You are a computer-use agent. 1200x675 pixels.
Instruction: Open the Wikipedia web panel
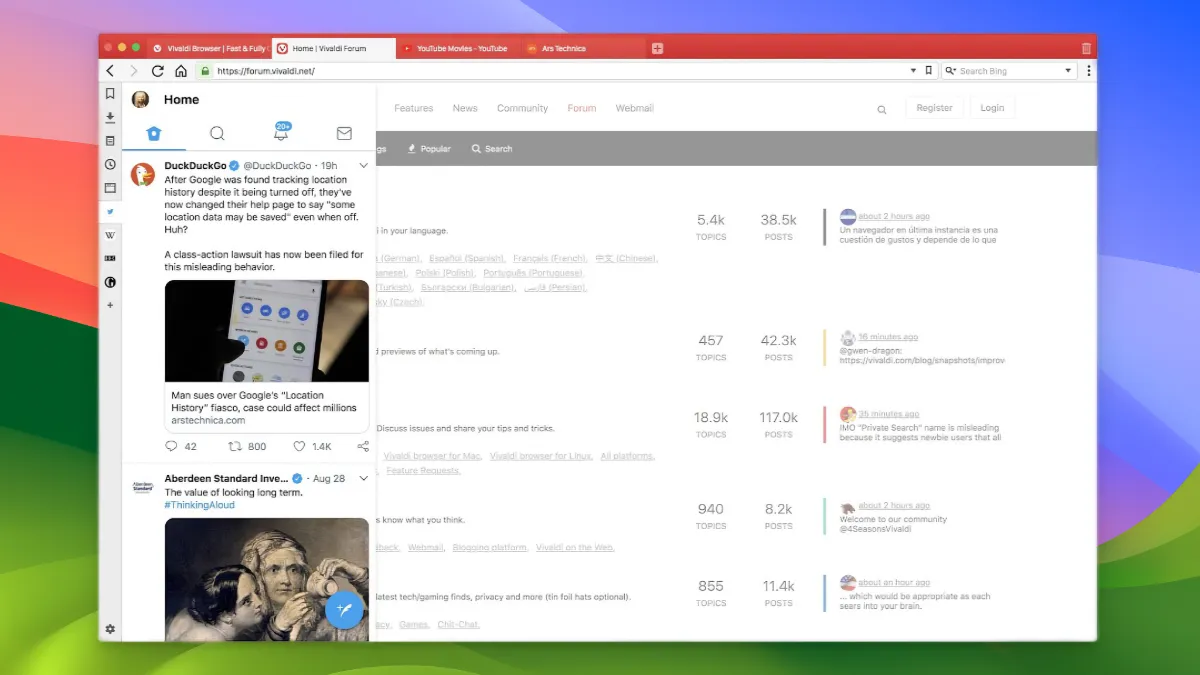(x=110, y=235)
